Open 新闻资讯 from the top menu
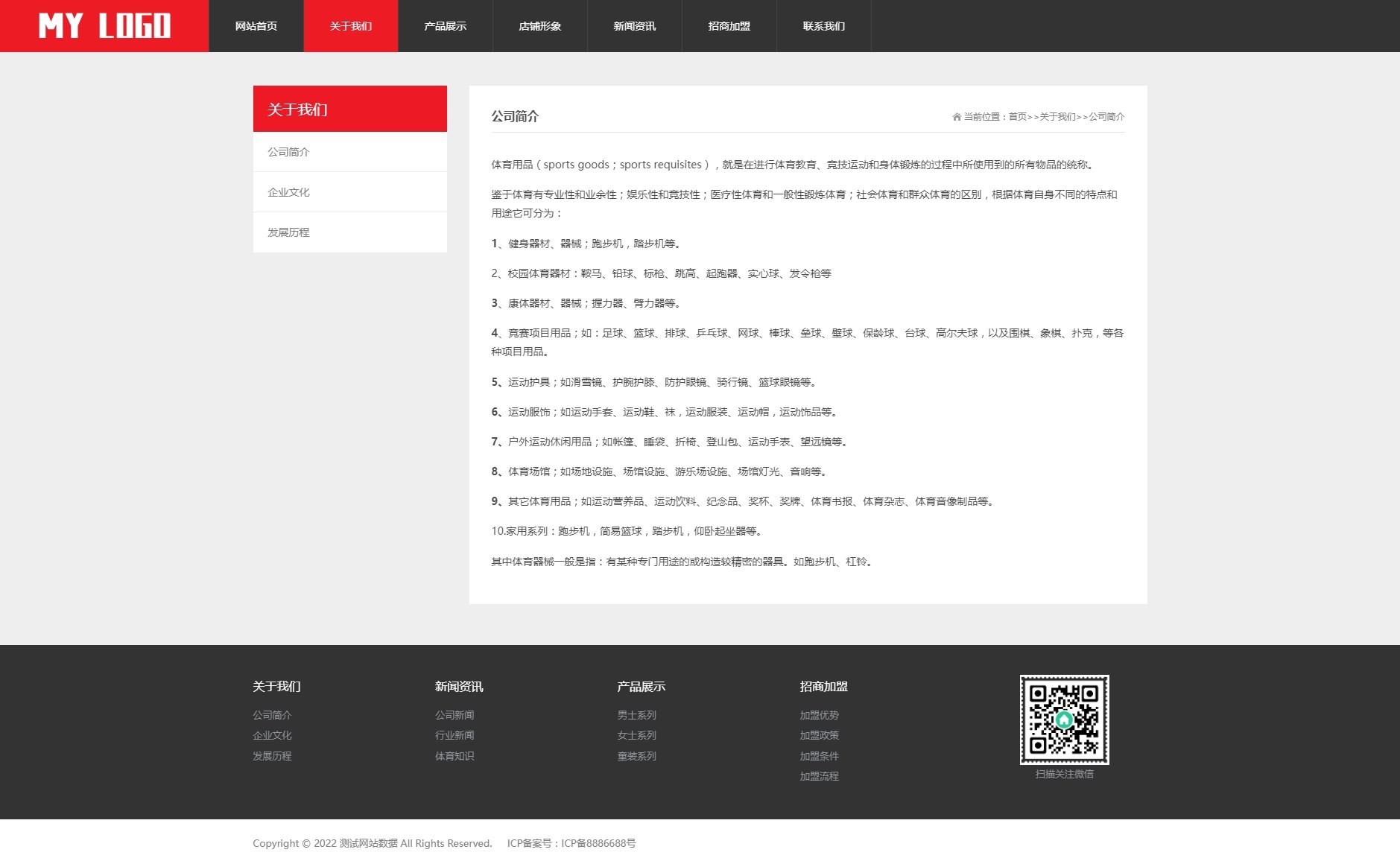Screen dimensions: 1400x867 [634, 26]
